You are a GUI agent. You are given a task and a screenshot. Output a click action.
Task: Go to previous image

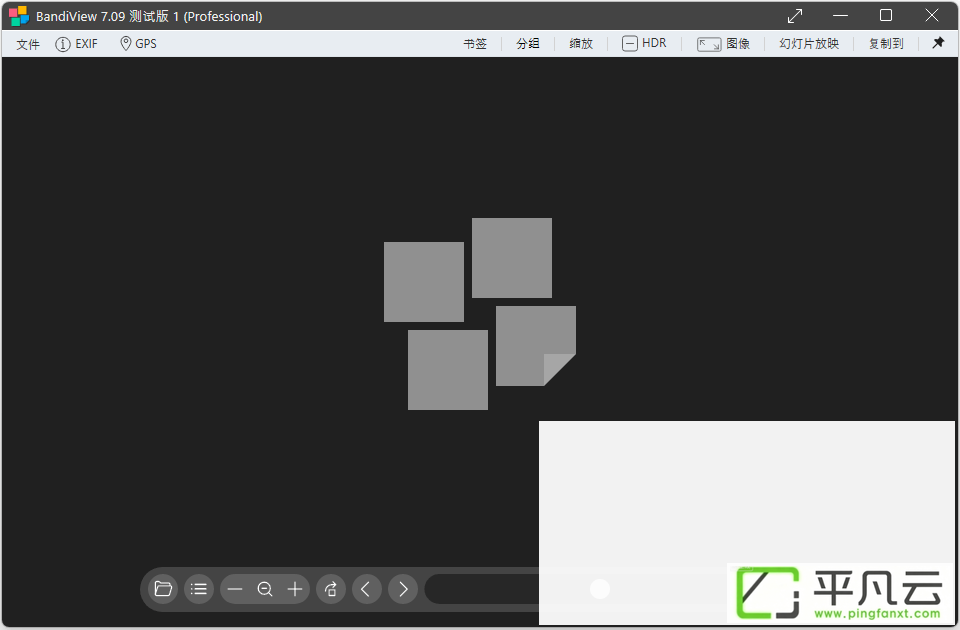coord(367,589)
